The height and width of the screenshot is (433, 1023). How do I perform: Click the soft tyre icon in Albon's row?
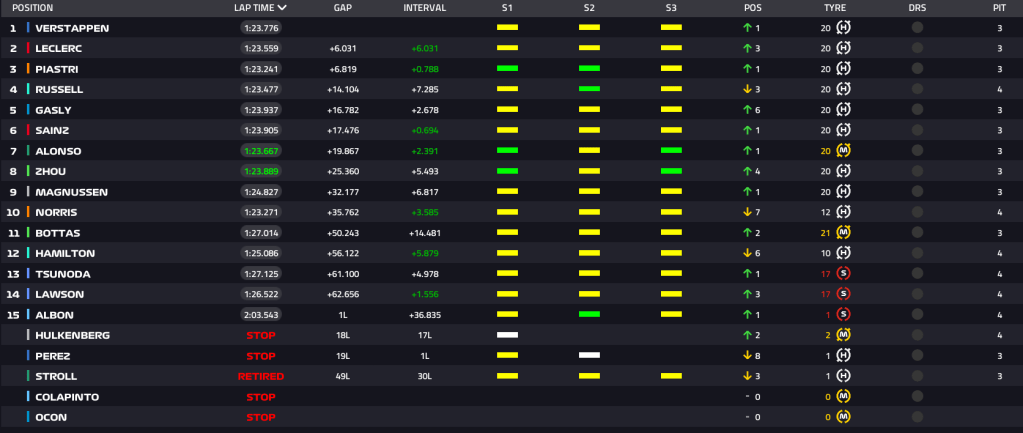[843, 315]
